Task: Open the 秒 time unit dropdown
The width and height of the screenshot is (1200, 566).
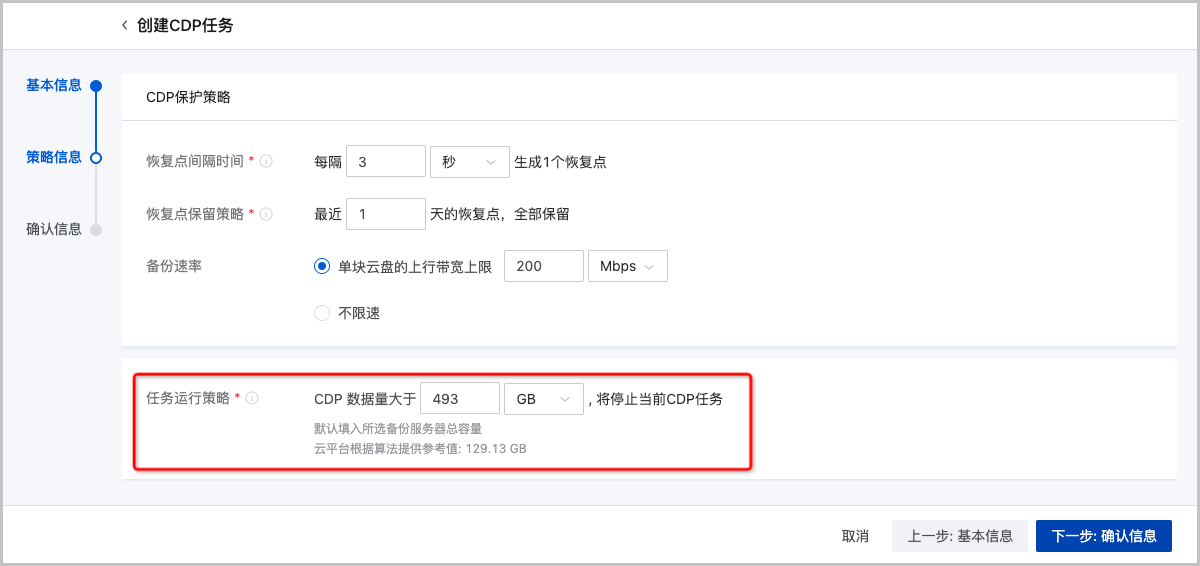Action: click(x=468, y=162)
